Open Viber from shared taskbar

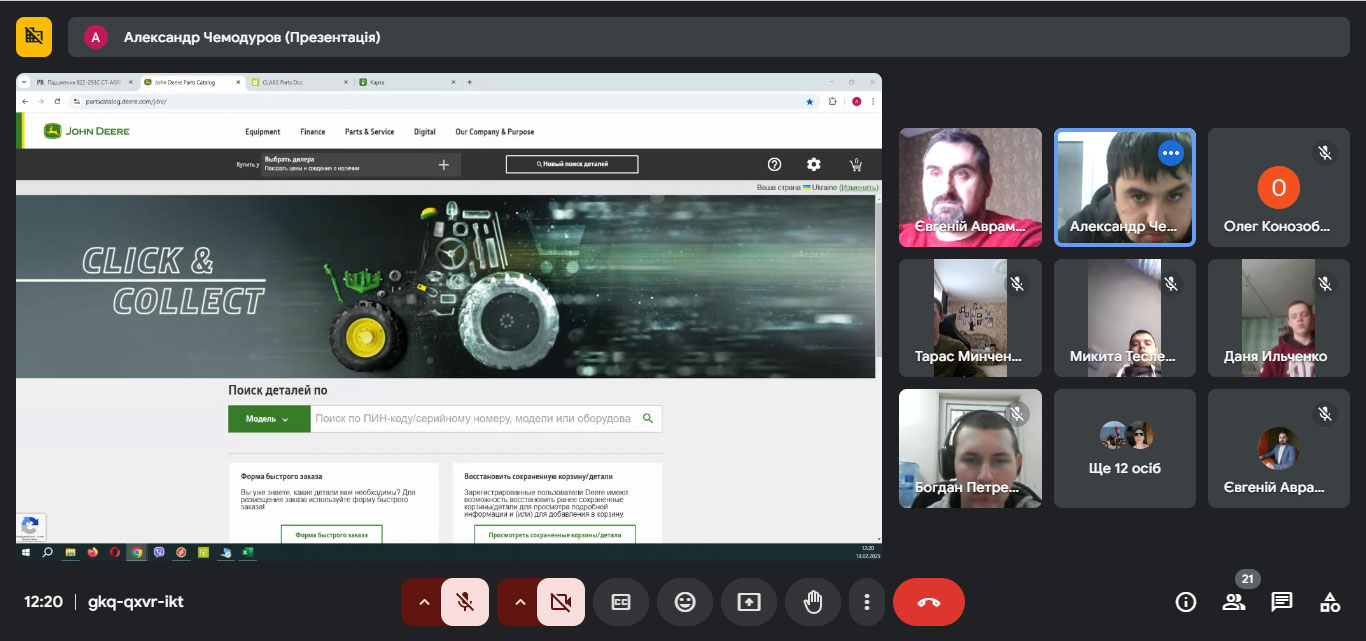(159, 551)
